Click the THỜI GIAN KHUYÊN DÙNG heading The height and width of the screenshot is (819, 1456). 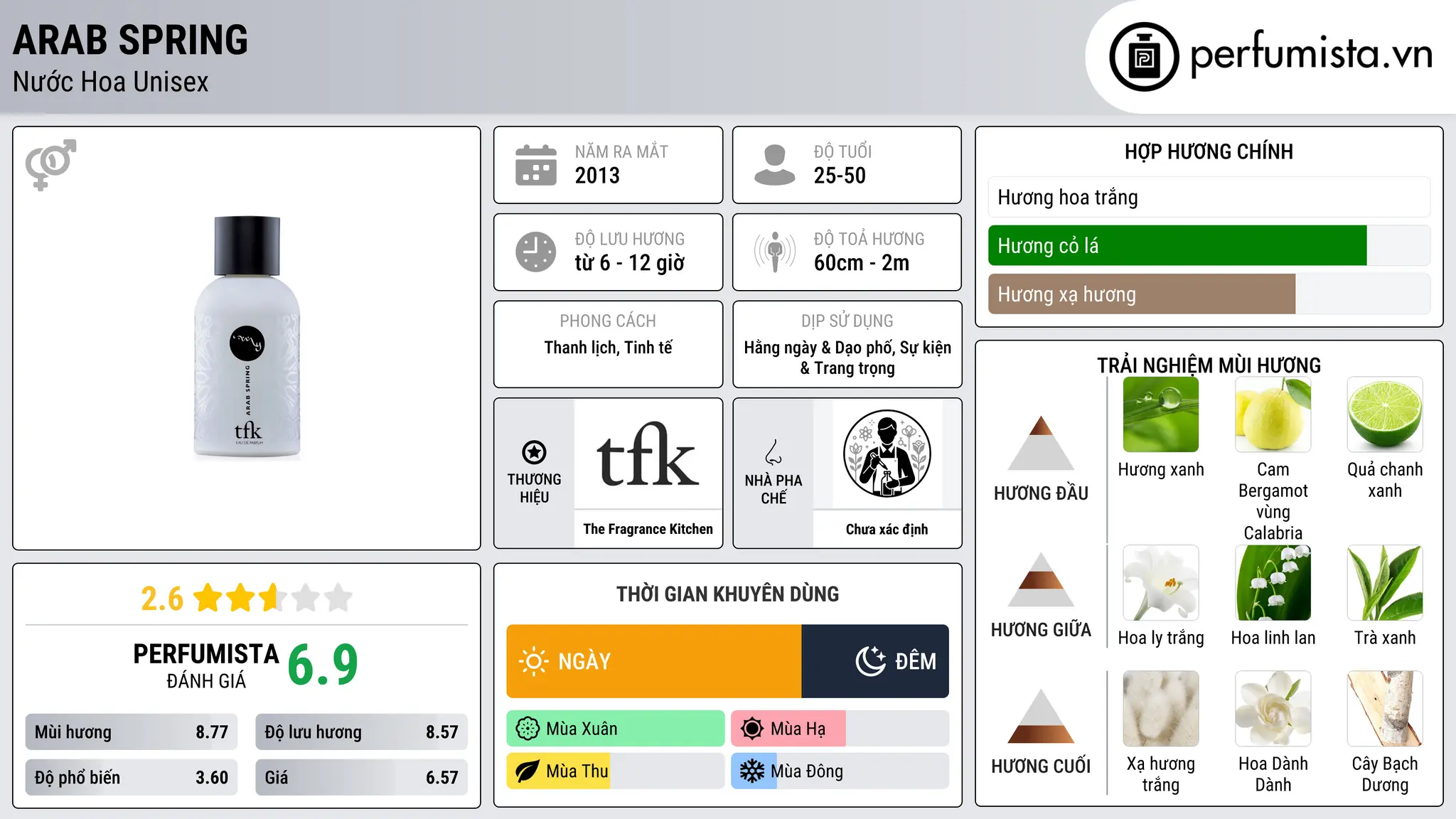(x=727, y=594)
